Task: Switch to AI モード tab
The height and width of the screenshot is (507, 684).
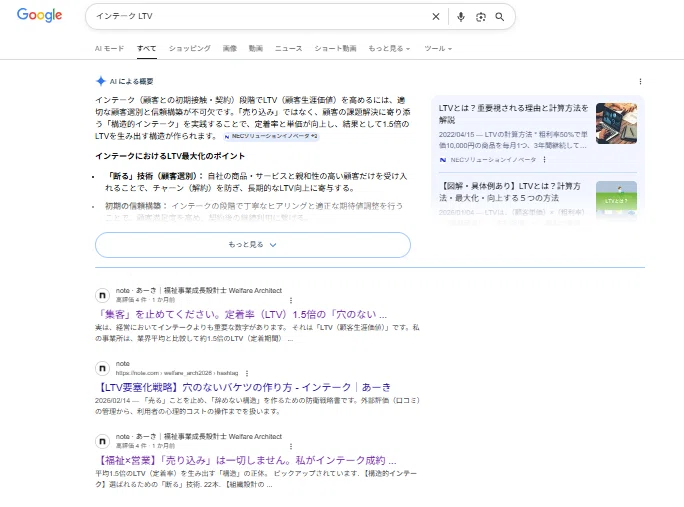Action: coord(109,48)
